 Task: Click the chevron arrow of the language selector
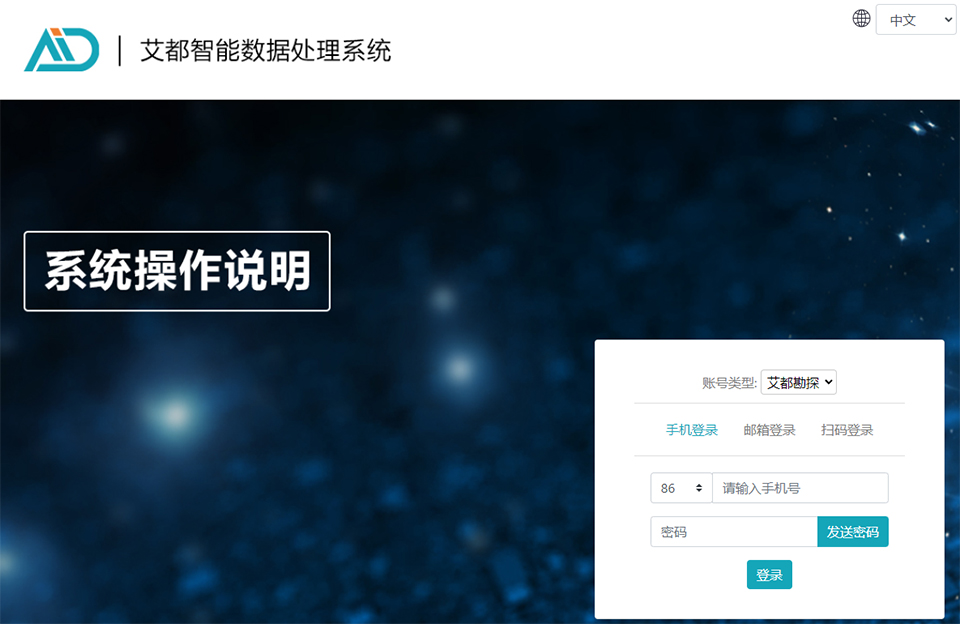[x=948, y=20]
